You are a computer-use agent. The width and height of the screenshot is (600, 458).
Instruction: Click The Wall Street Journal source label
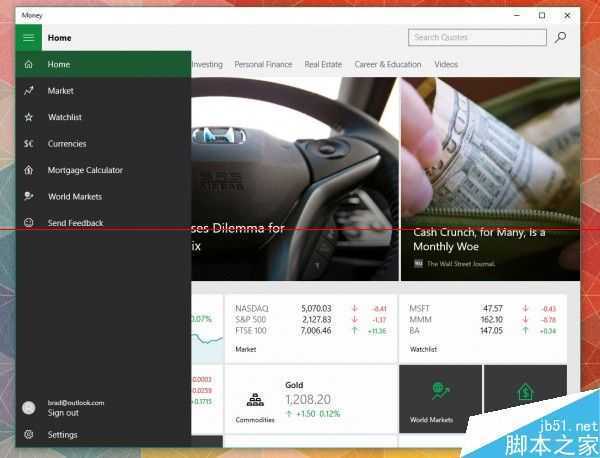point(461,264)
